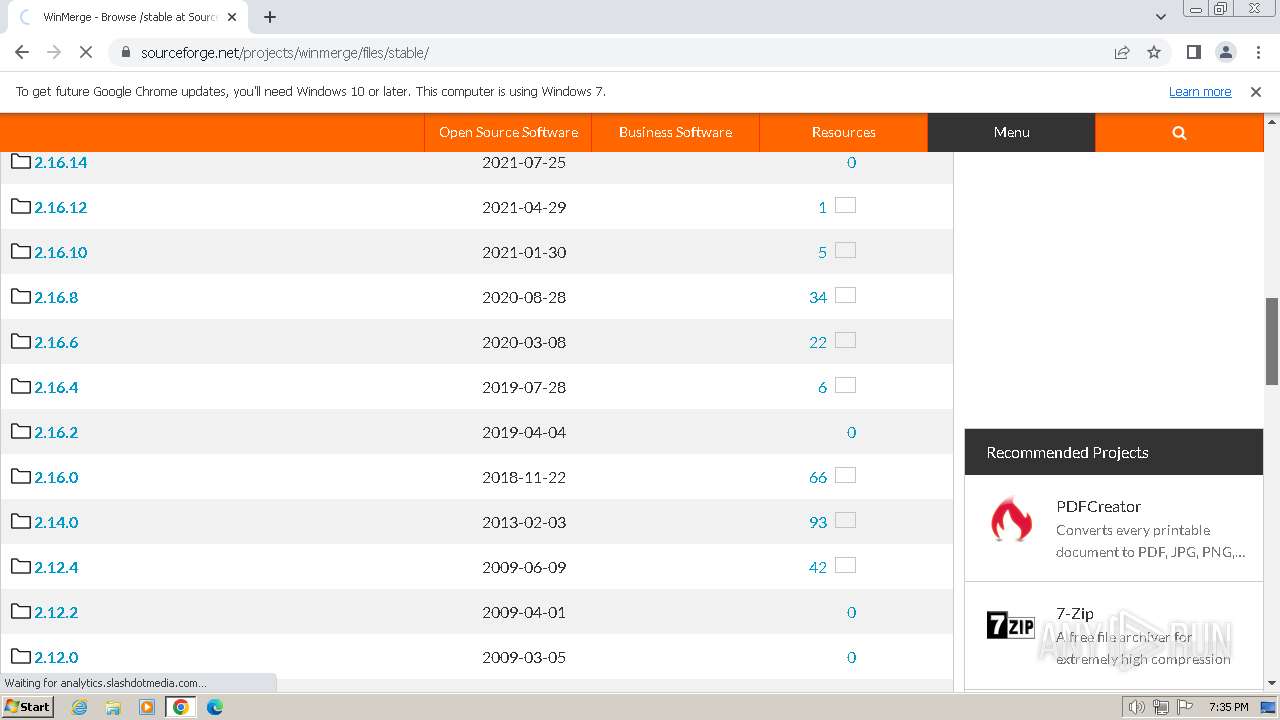
Task: Bookmark this page with the star icon
Action: pyautogui.click(x=1154, y=52)
